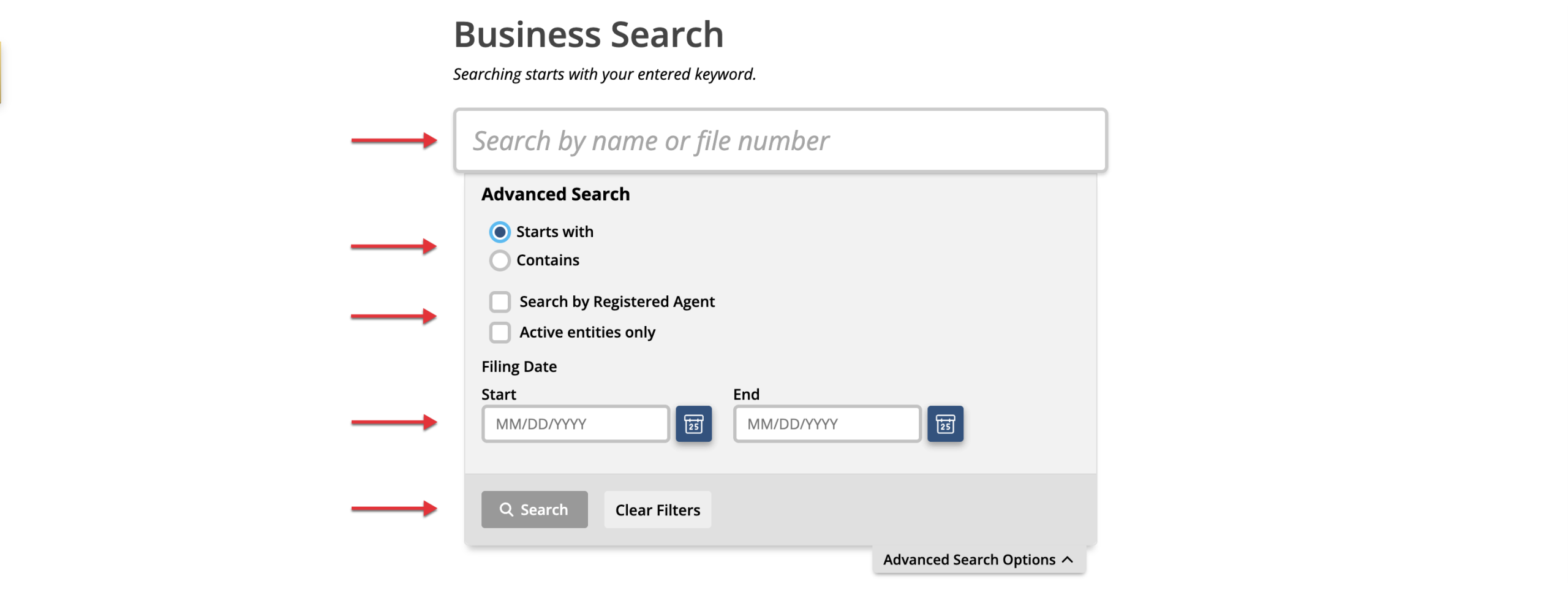Image resolution: width=1568 pixels, height=592 pixels.
Task: Click the "Search by Registered Agent" label
Action: pyautogui.click(x=617, y=302)
